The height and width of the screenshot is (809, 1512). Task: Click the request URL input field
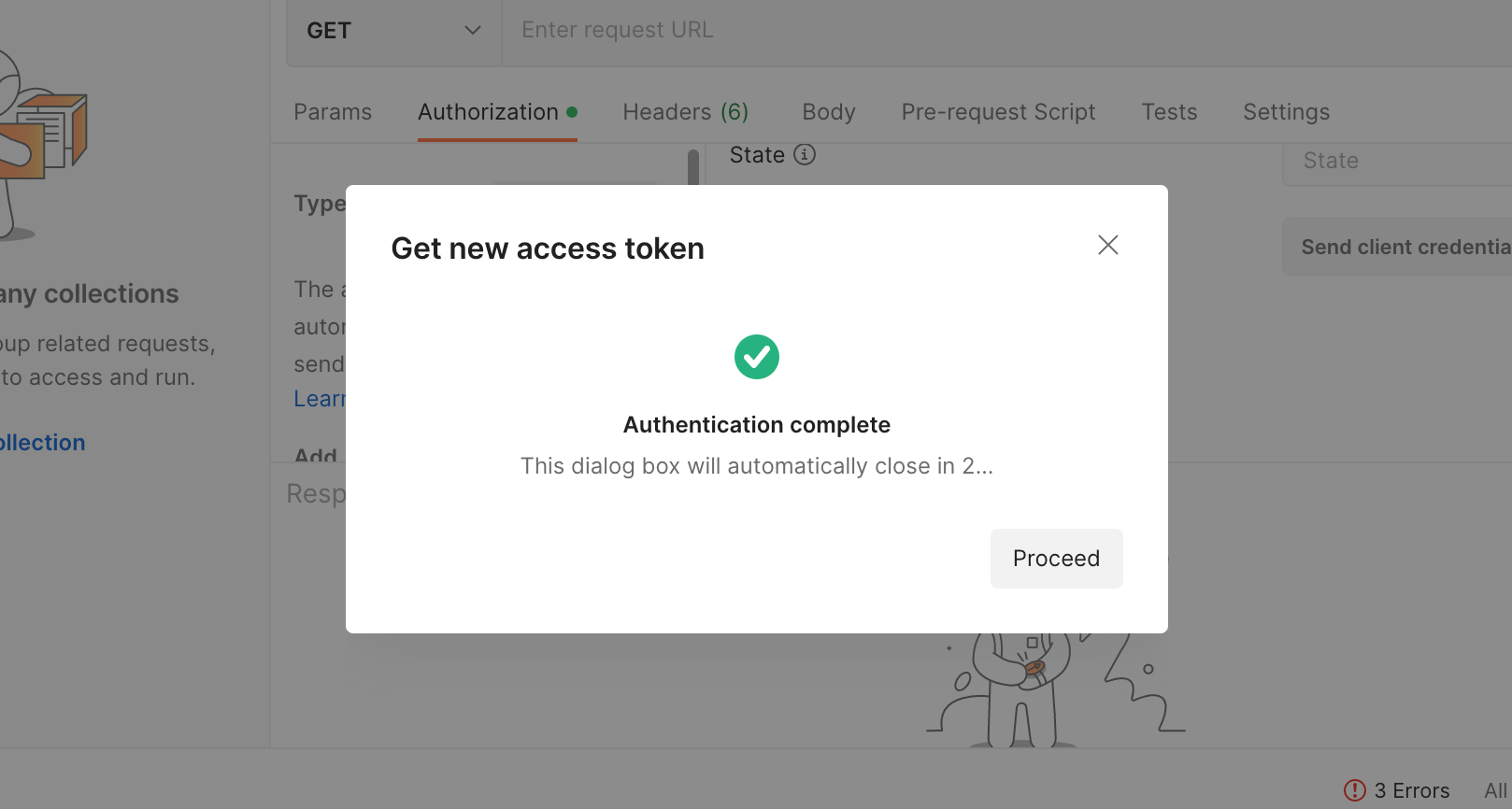tap(1007, 31)
